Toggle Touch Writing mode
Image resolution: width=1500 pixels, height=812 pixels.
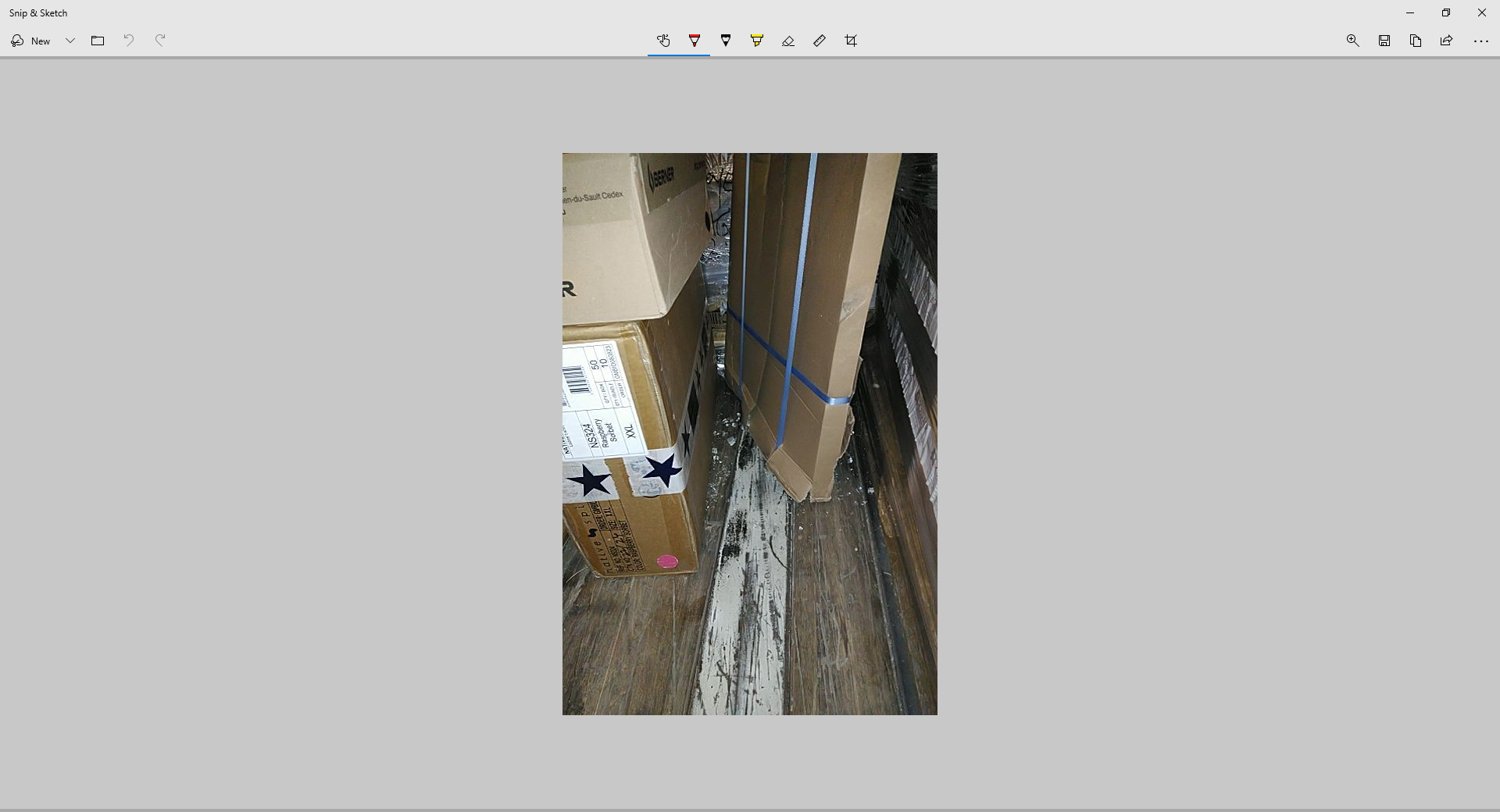[x=663, y=41]
